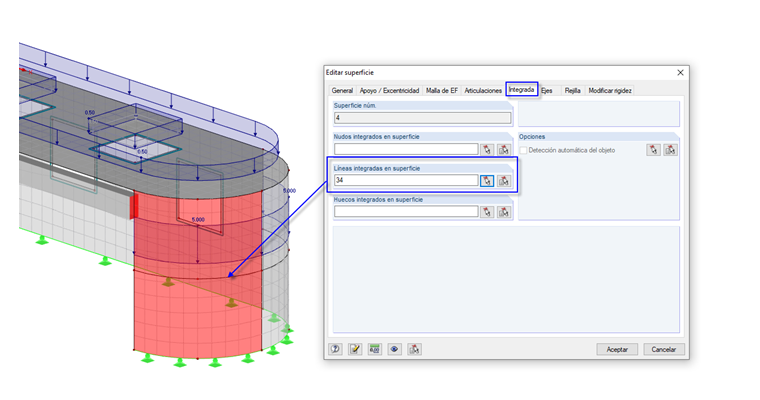Click pick icon in Opciones section
The height and width of the screenshot is (400, 760).
(x=653, y=150)
